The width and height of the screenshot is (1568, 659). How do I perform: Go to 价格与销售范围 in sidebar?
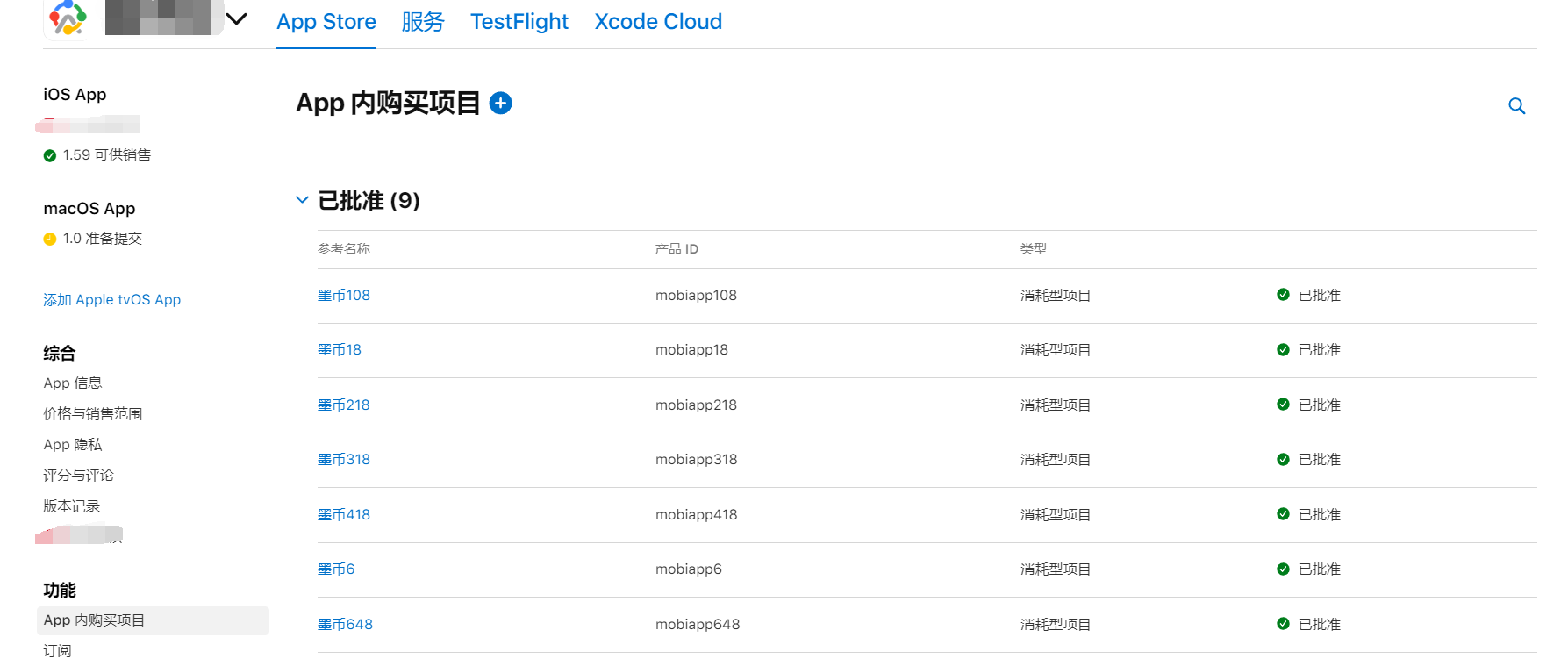pyautogui.click(x=93, y=414)
